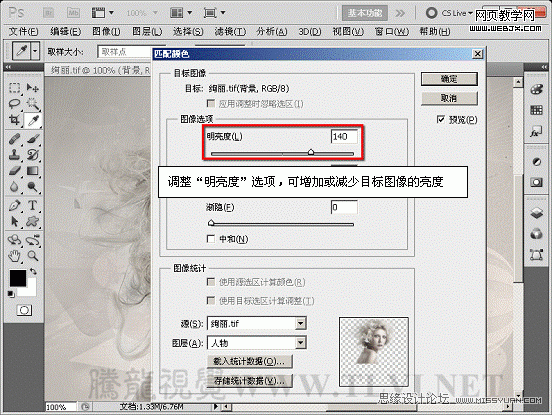Open the eyedropper tool preset dropdown
Image resolution: width=552 pixels, height=415 pixels.
[x=34, y=51]
